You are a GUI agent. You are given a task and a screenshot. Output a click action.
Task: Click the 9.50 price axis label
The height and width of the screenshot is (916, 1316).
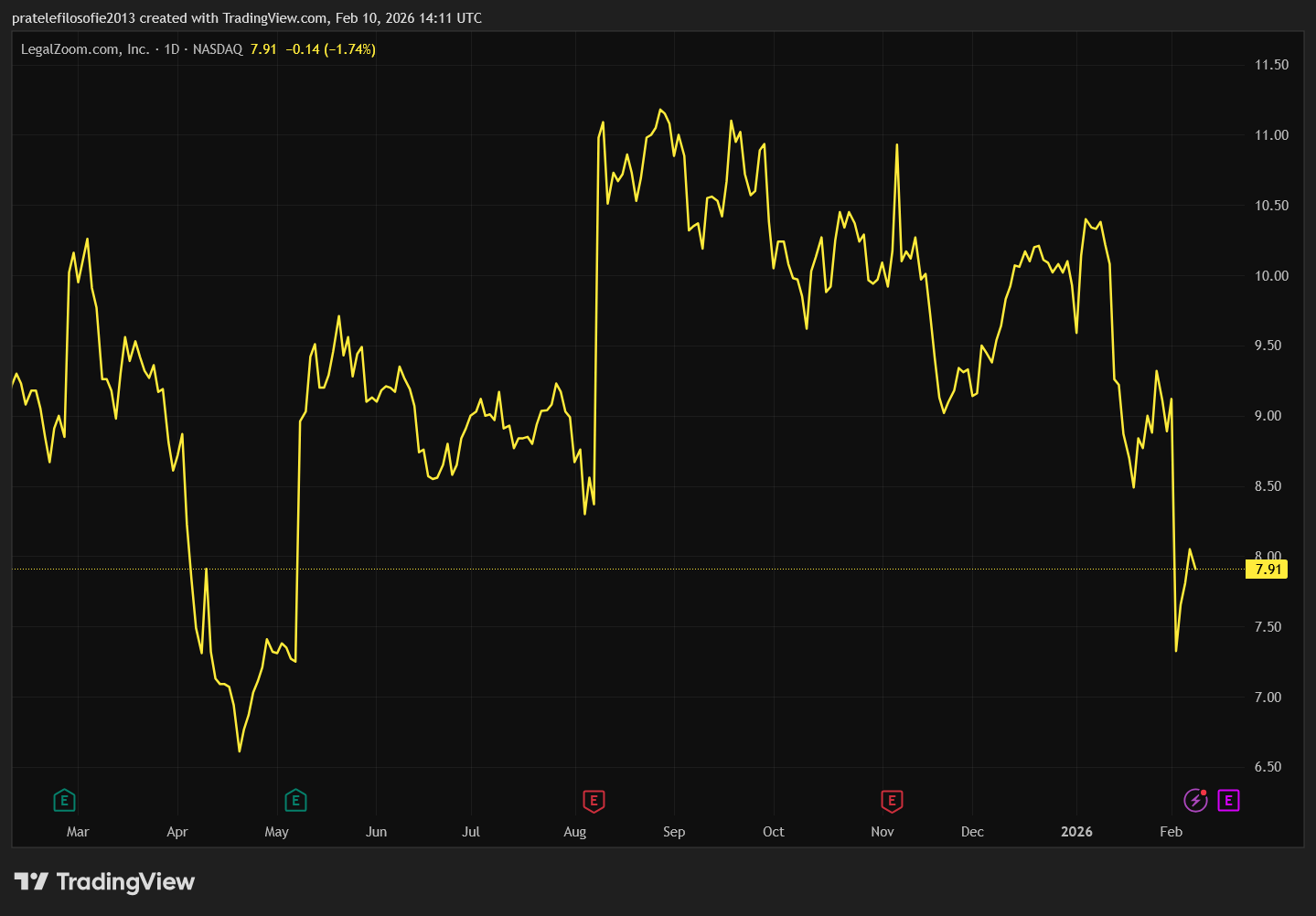point(1268,346)
